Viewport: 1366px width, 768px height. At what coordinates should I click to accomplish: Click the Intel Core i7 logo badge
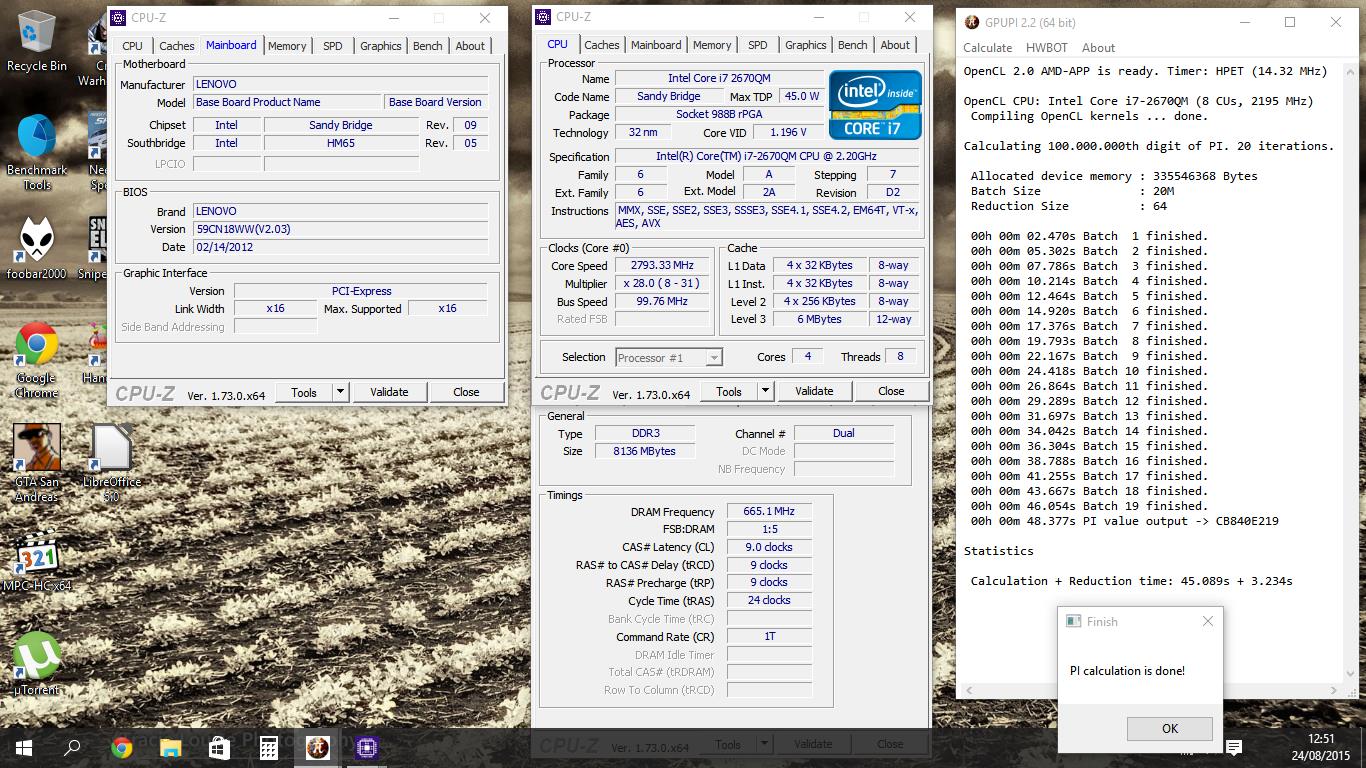[x=875, y=104]
